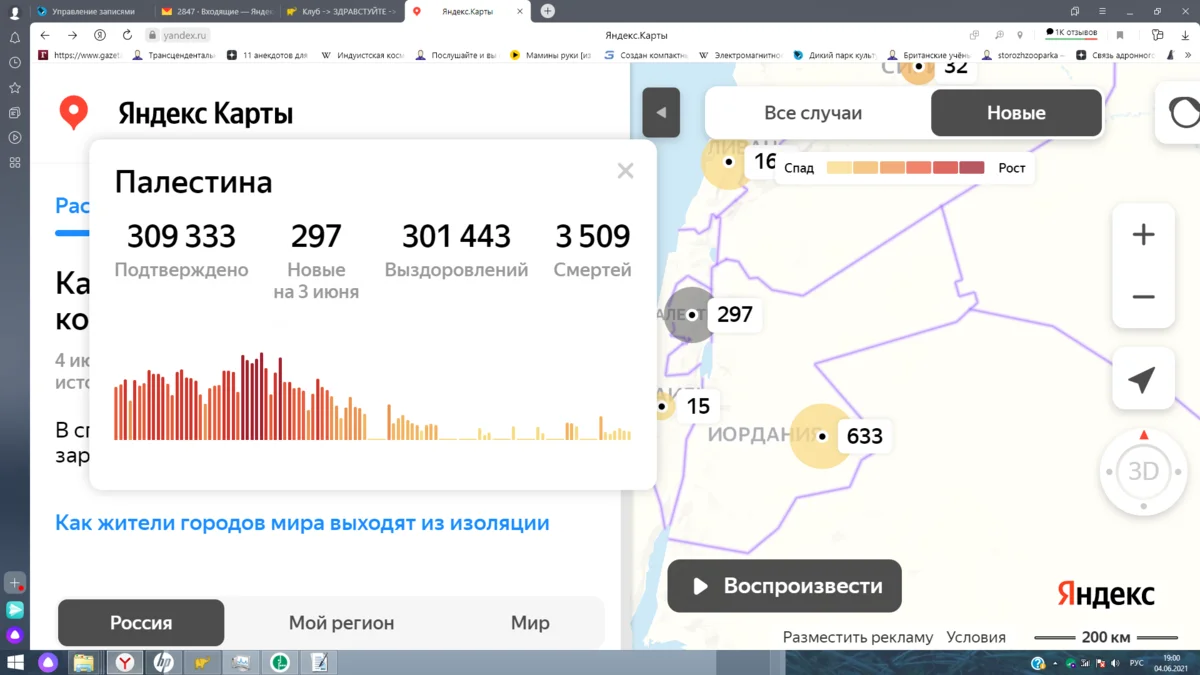1200x675 pixels.
Task: Open the browser downloads arrow icon
Action: [1185, 35]
